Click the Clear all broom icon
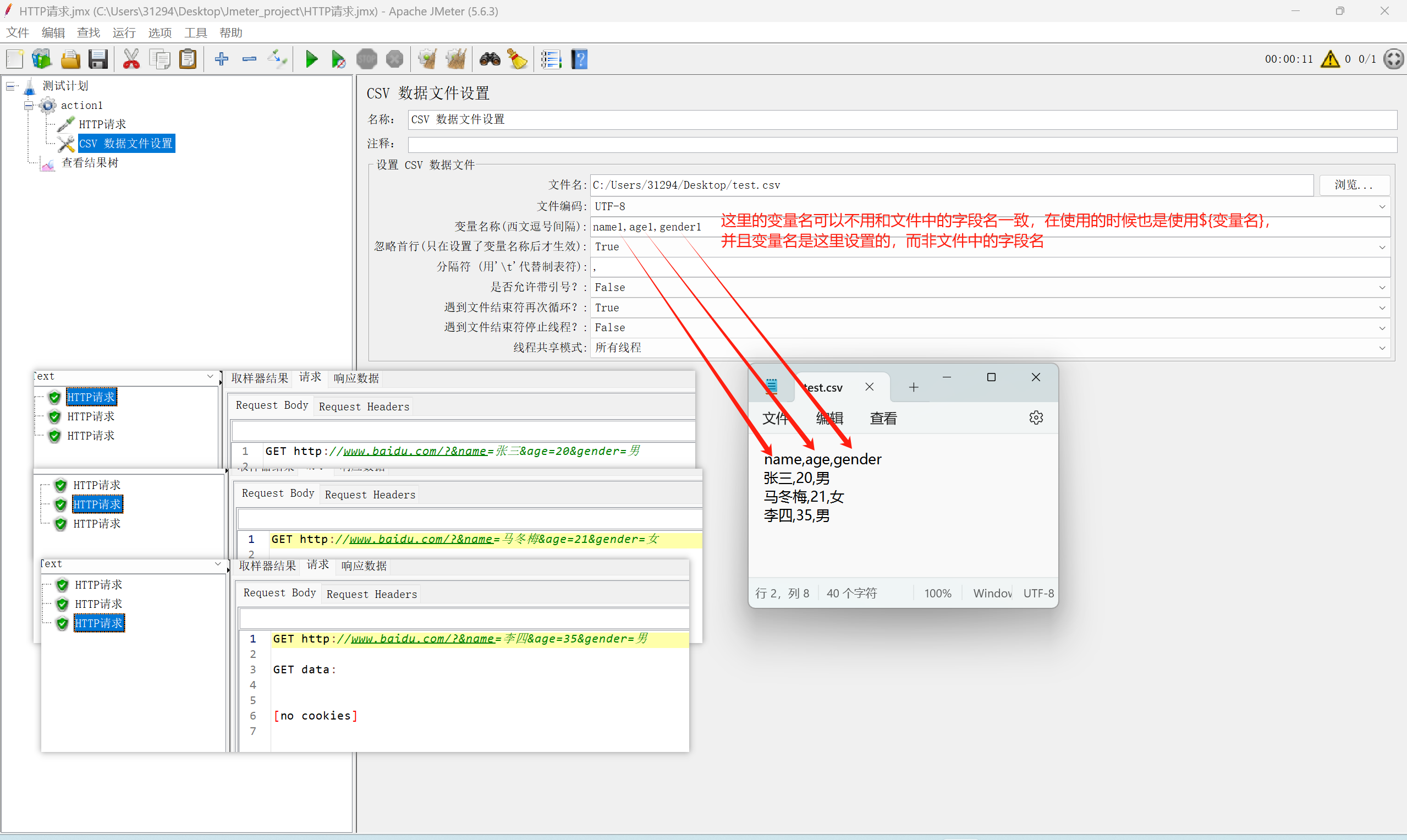Viewport: 1407px width, 840px height. pos(455,59)
